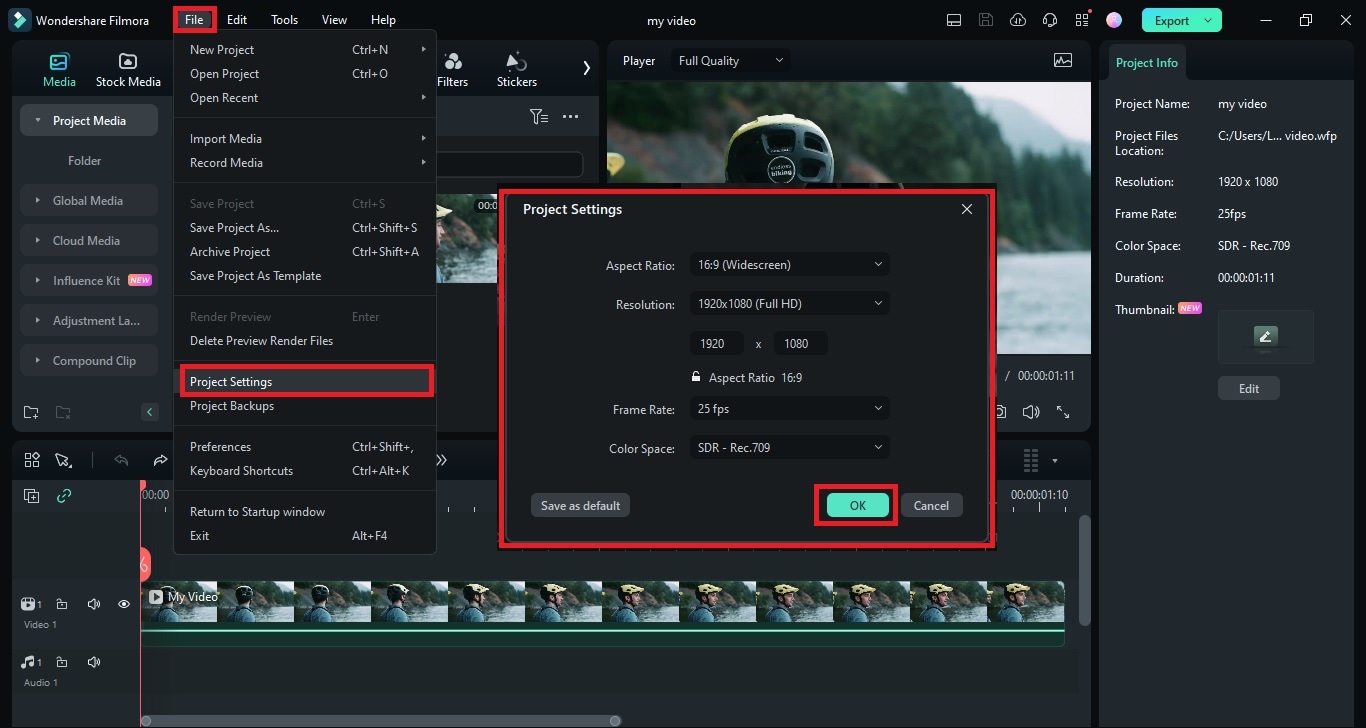Close the Project Settings dialog with X

tap(967, 209)
